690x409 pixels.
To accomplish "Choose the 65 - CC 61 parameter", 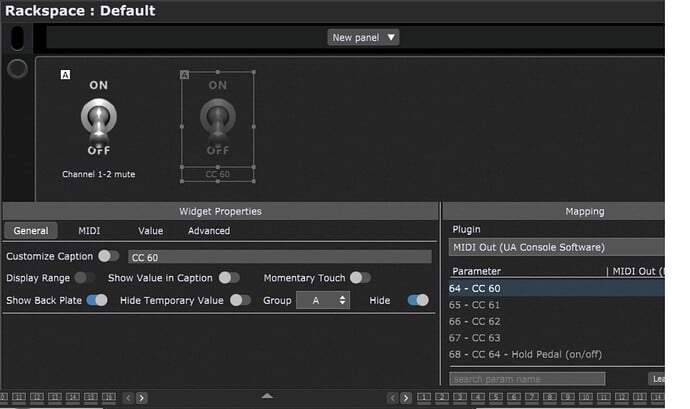I will click(475, 305).
